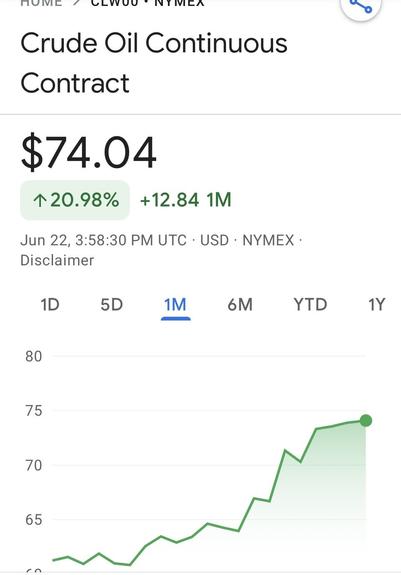This screenshot has width=401, height=575.
Task: Click the 75 axis label on chart
Action: [33, 411]
